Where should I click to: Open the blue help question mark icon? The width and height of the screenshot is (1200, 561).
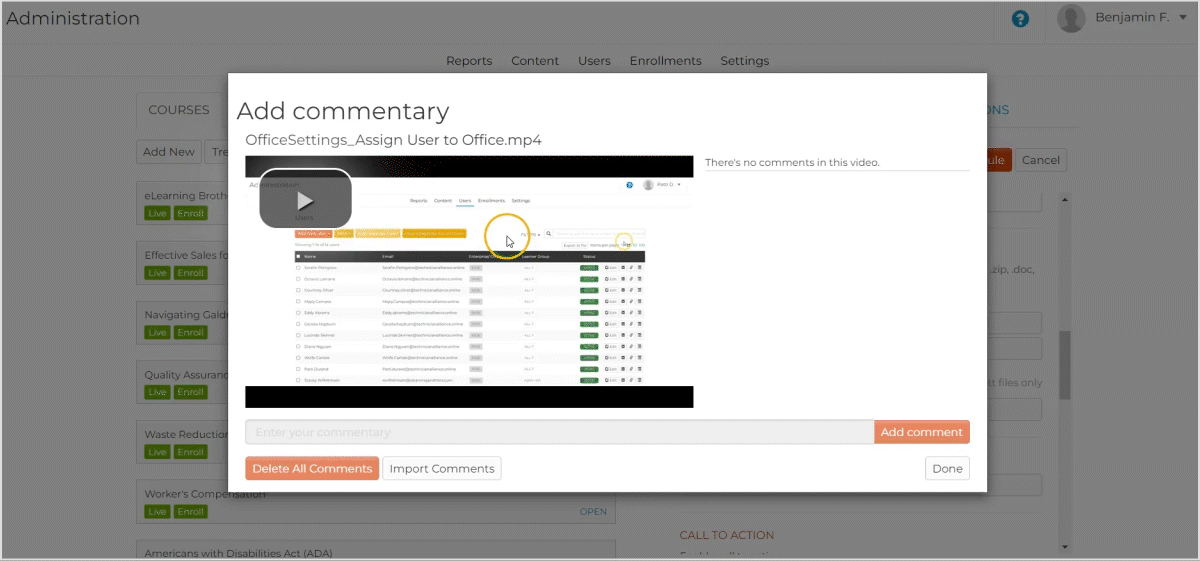tap(1020, 19)
